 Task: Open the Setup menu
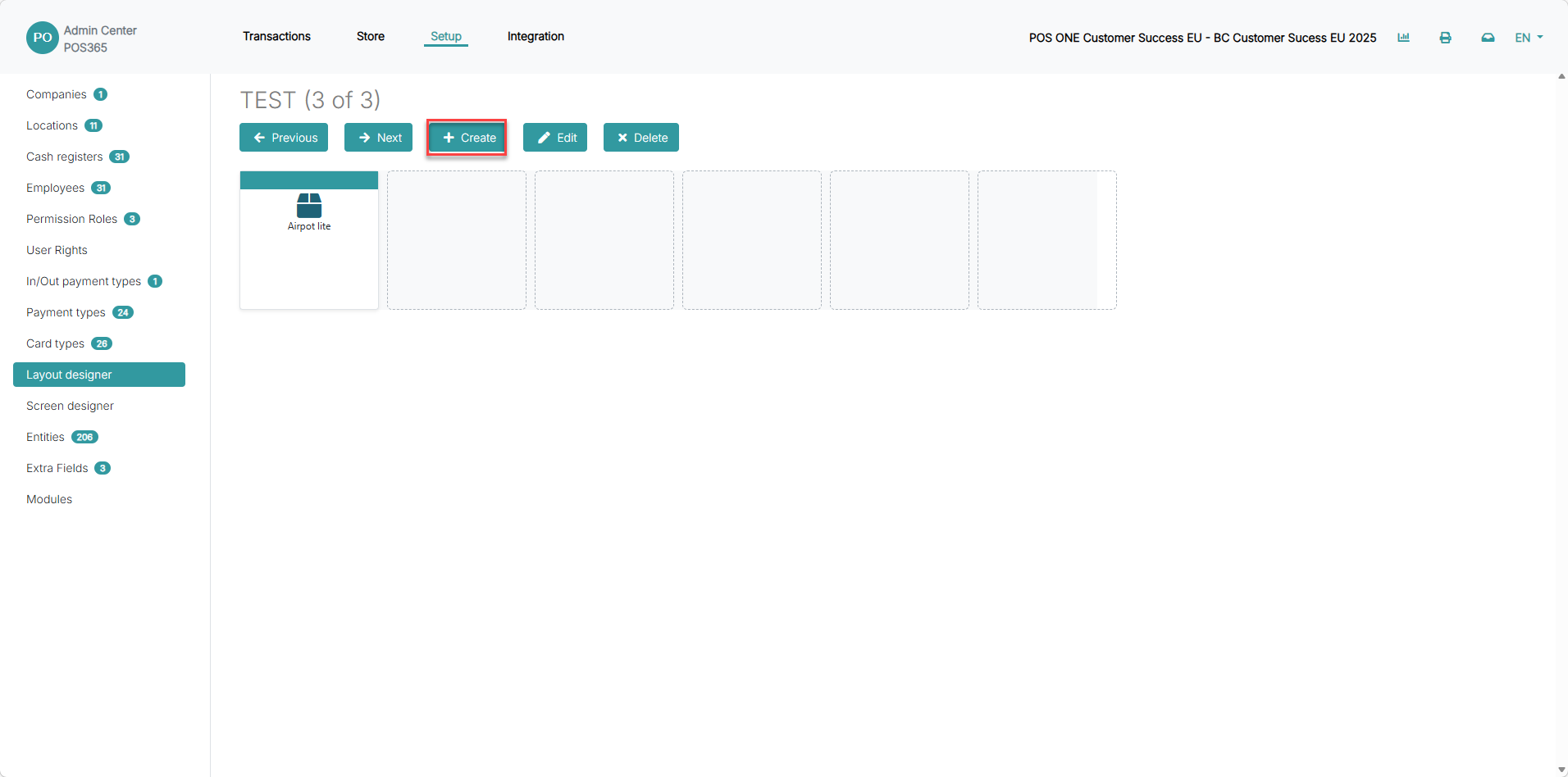446,36
